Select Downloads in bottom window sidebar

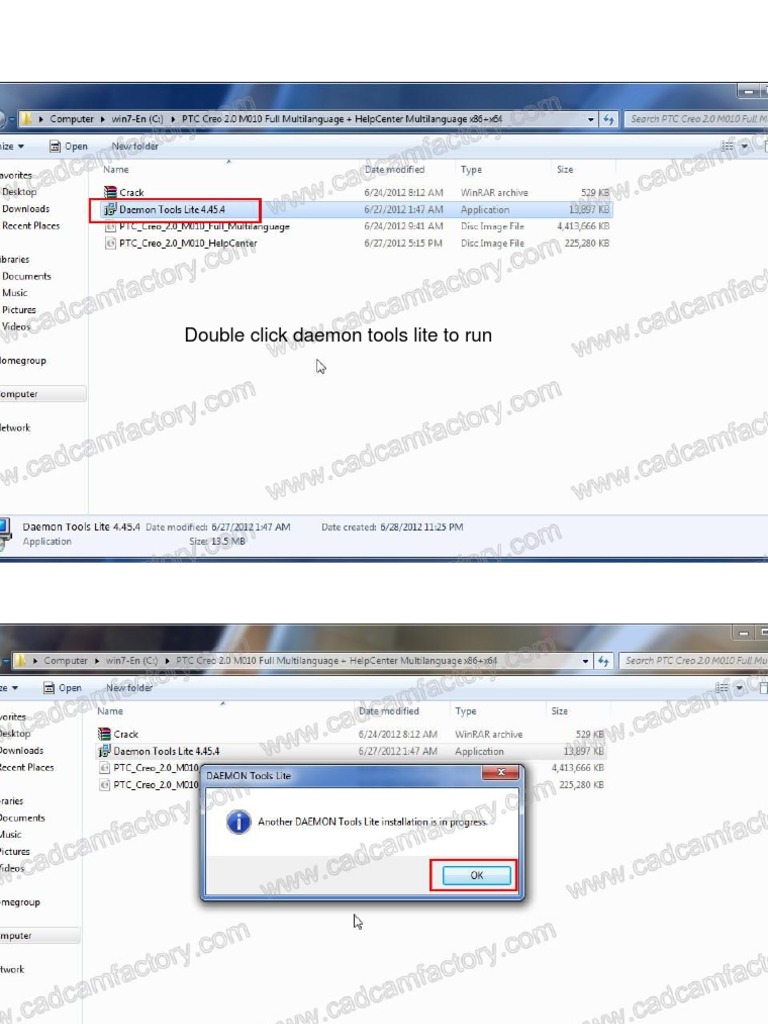click(x=22, y=751)
